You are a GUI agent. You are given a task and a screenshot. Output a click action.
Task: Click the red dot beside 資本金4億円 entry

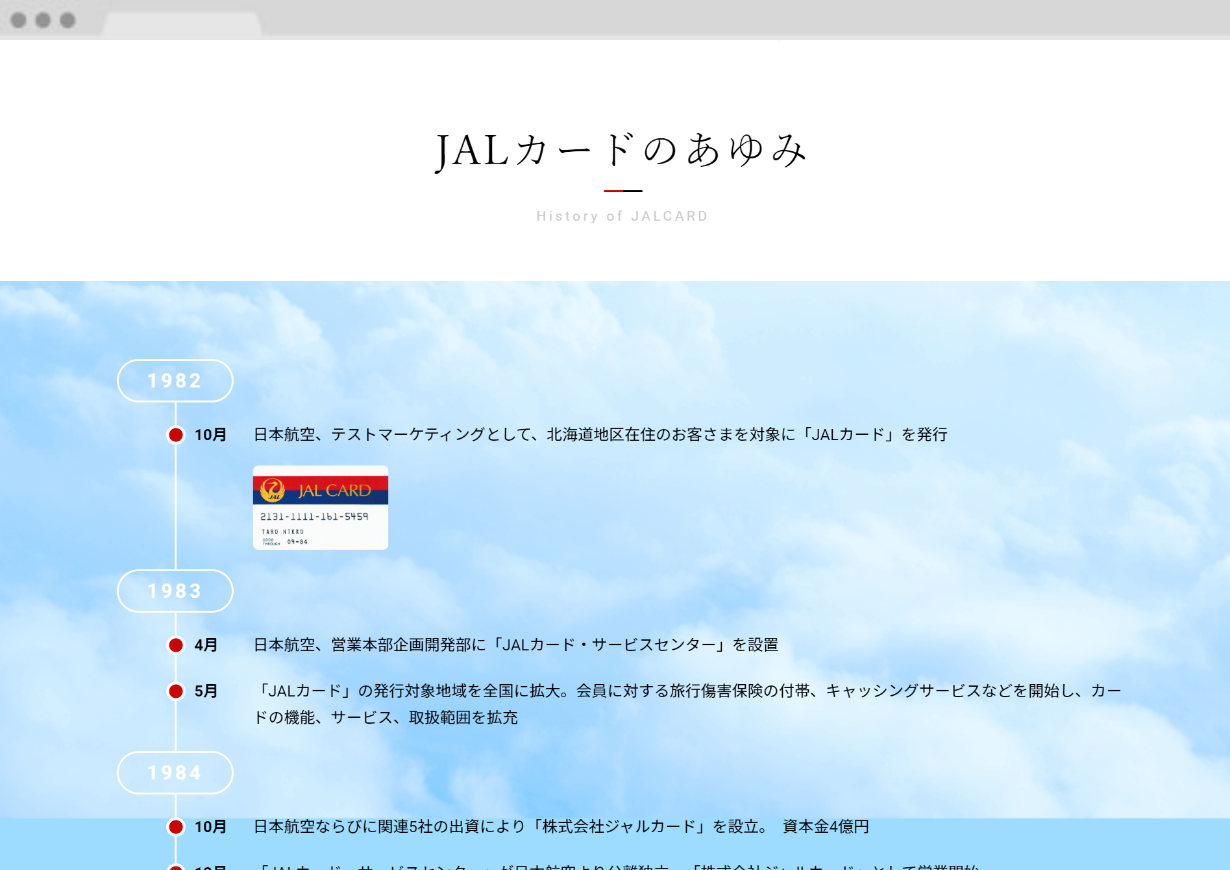point(176,827)
